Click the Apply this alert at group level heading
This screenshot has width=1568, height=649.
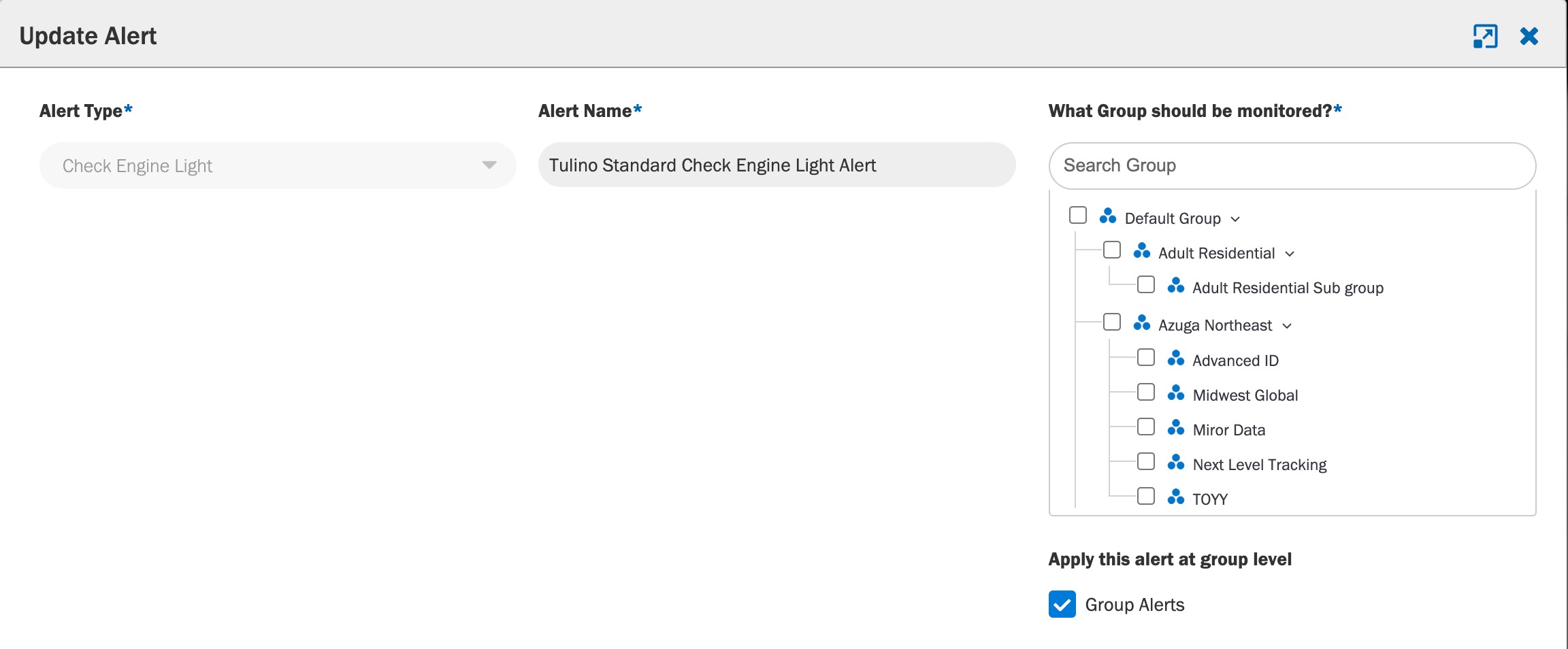coord(1170,559)
